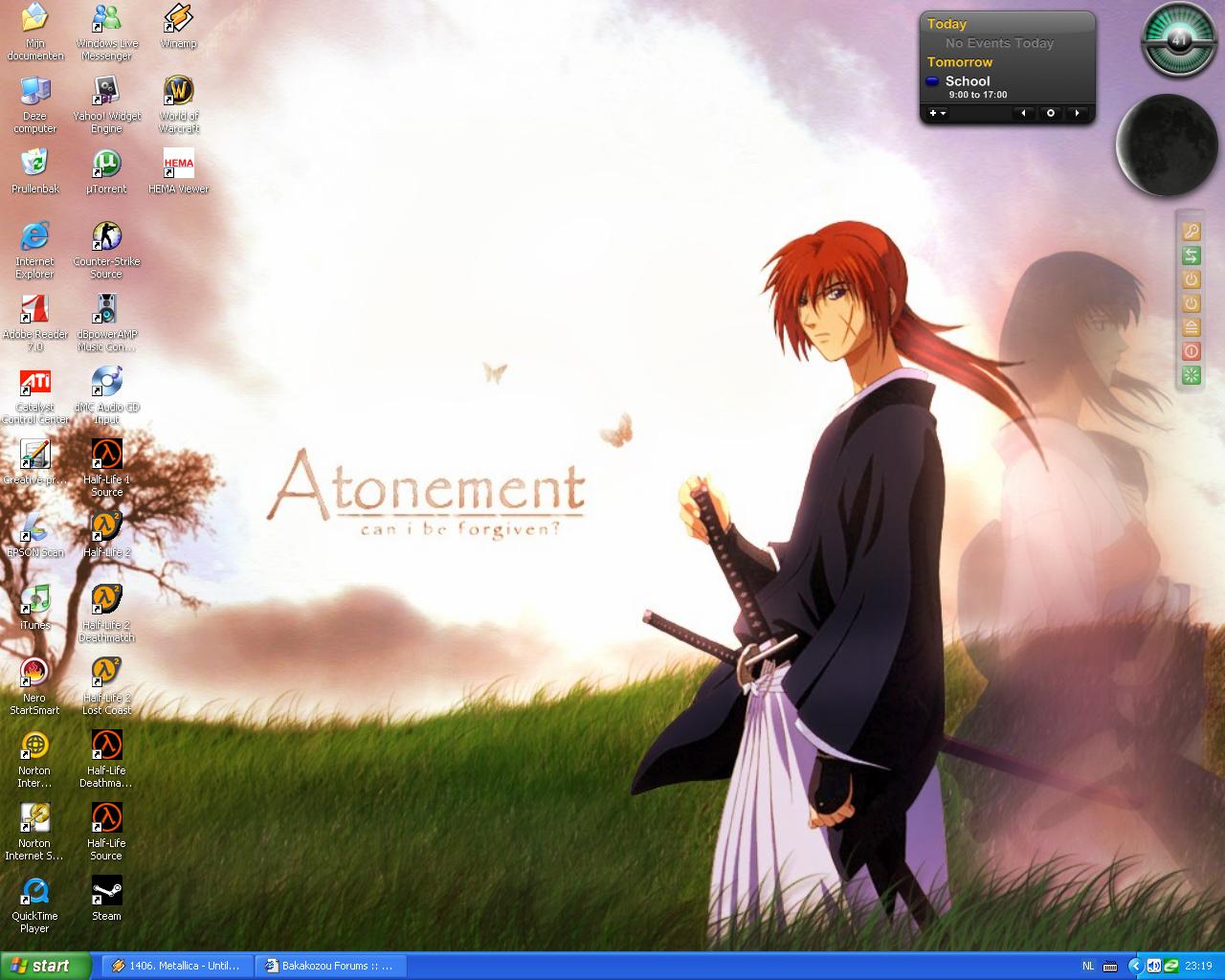Open the volume speaker tray icon

1154,967
